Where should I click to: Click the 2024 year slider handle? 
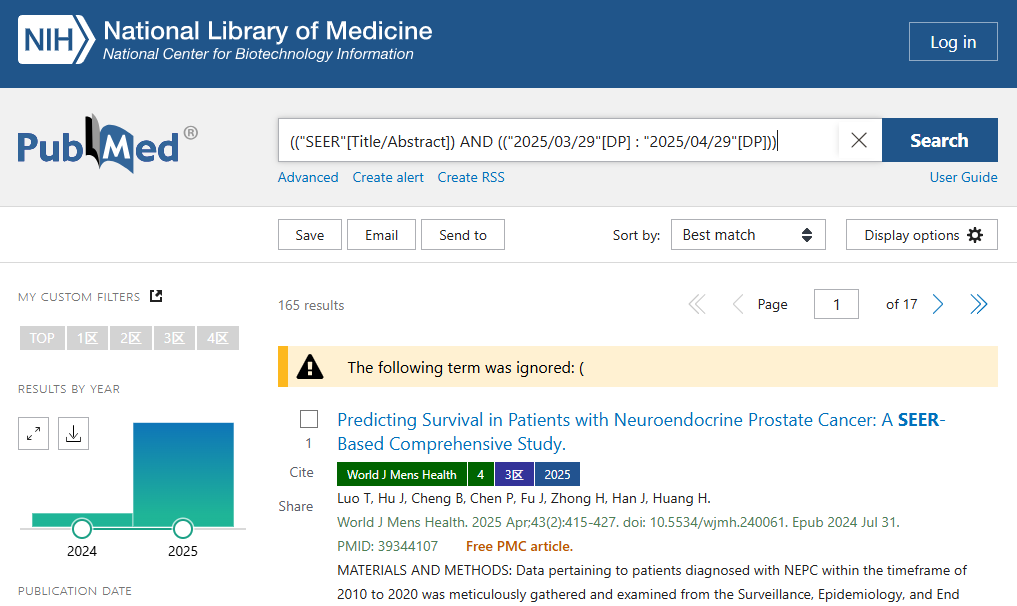(82, 529)
